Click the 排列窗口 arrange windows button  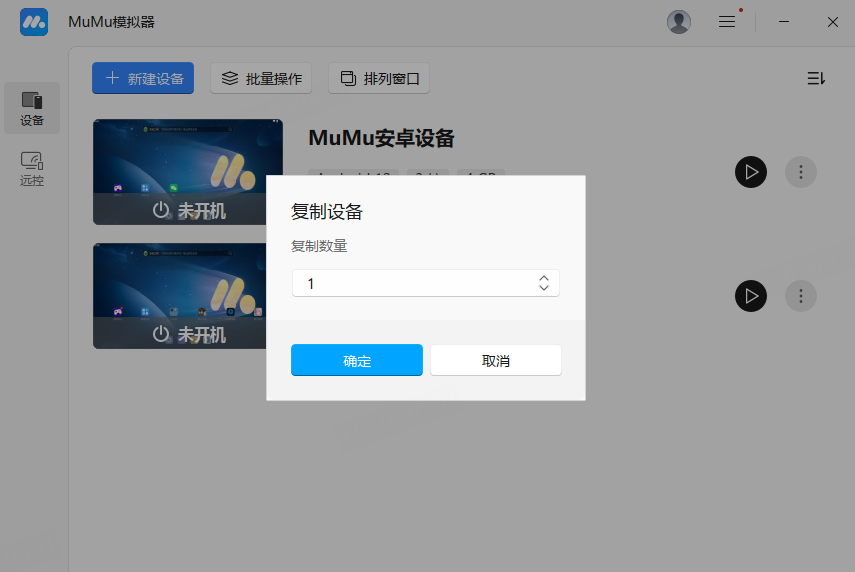point(379,78)
